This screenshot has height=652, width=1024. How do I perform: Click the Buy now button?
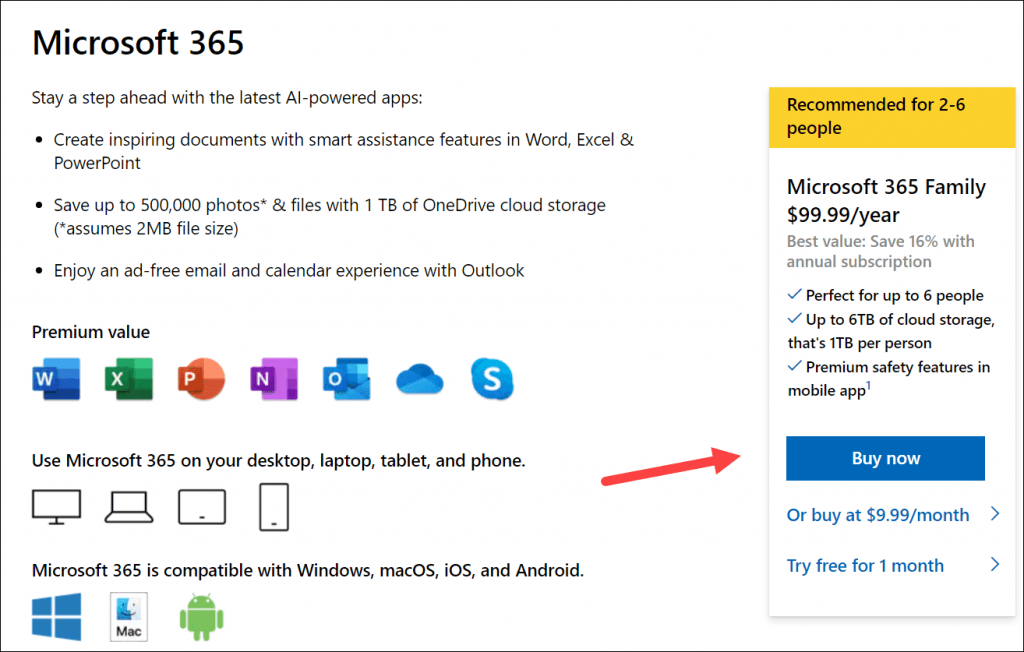tap(885, 459)
